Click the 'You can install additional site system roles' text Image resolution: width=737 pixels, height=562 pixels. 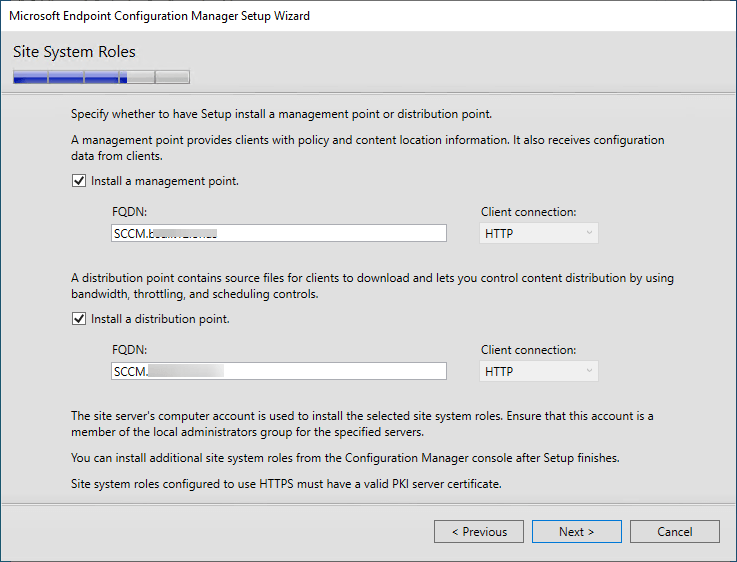(x=345, y=458)
